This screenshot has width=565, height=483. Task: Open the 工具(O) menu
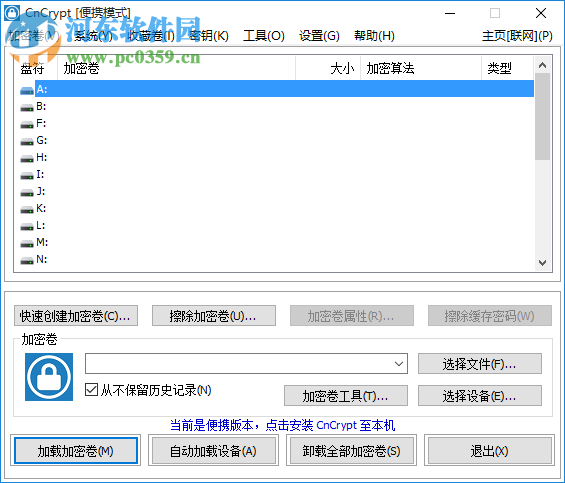coord(264,36)
